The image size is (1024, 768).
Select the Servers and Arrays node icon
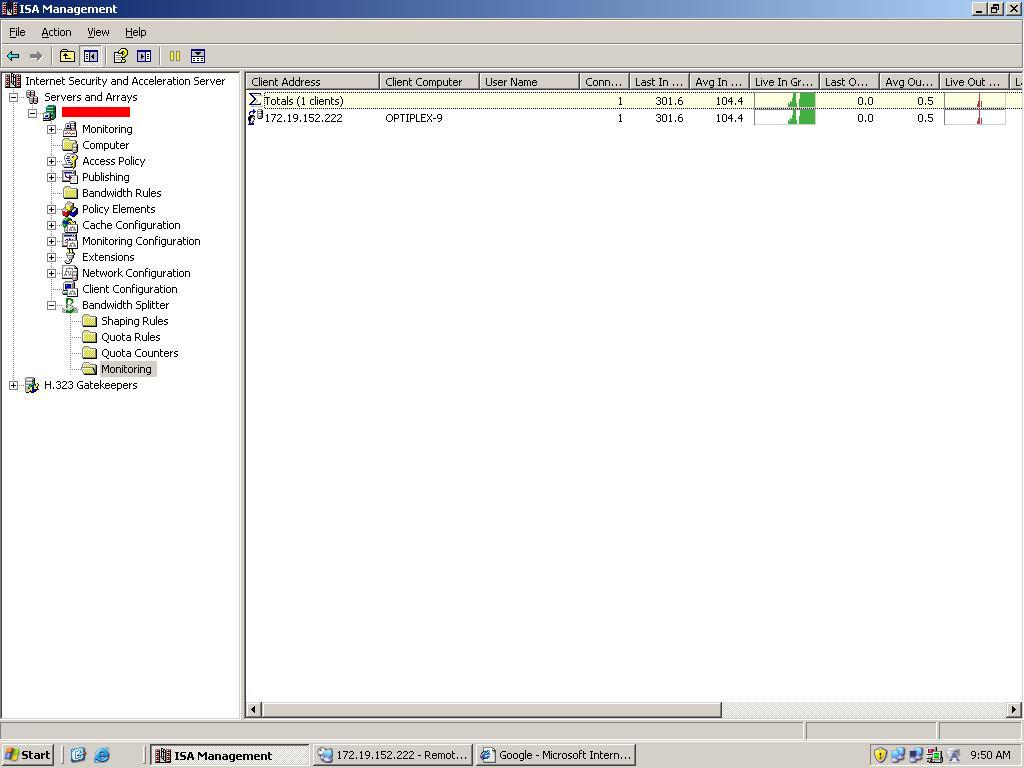[32, 97]
